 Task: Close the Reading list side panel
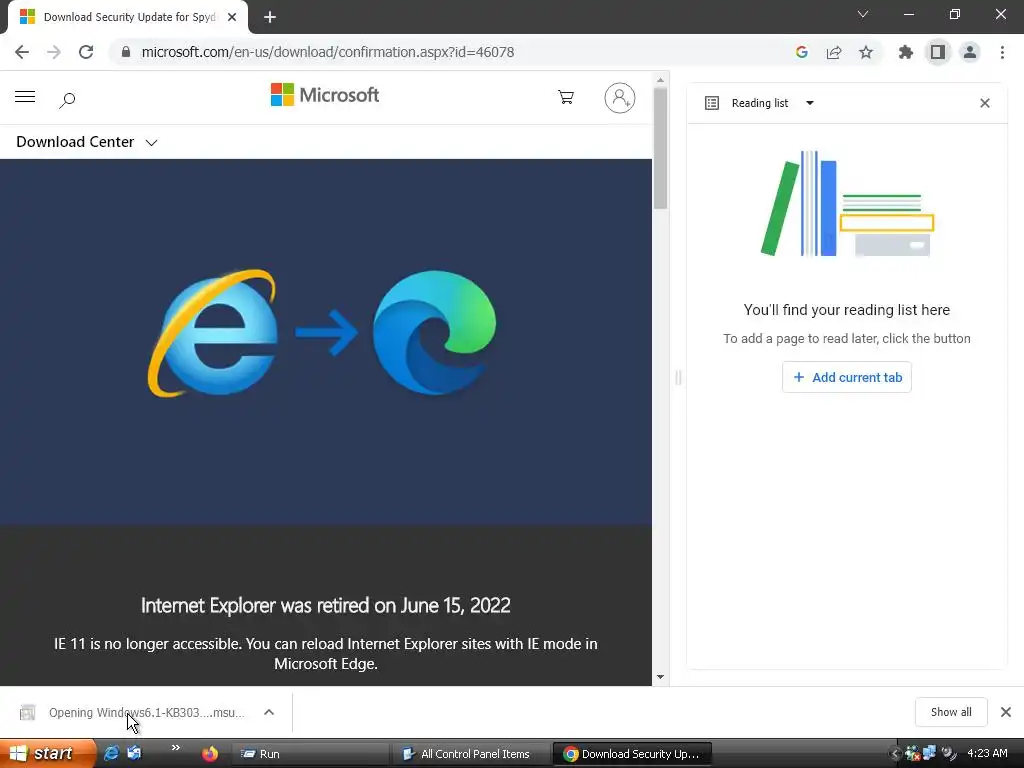click(x=985, y=103)
